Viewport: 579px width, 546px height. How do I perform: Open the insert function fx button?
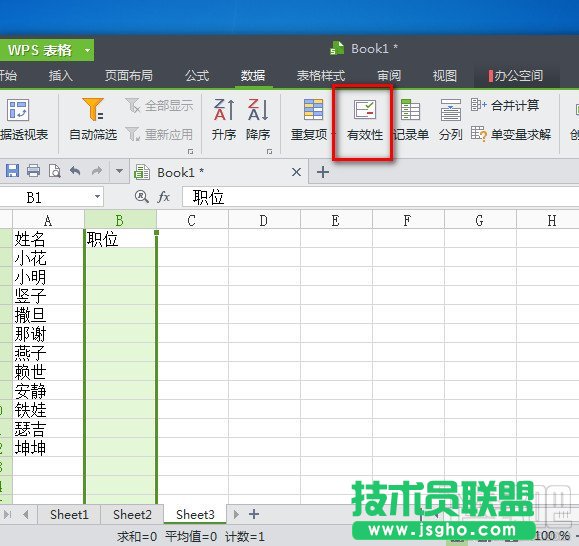(164, 197)
